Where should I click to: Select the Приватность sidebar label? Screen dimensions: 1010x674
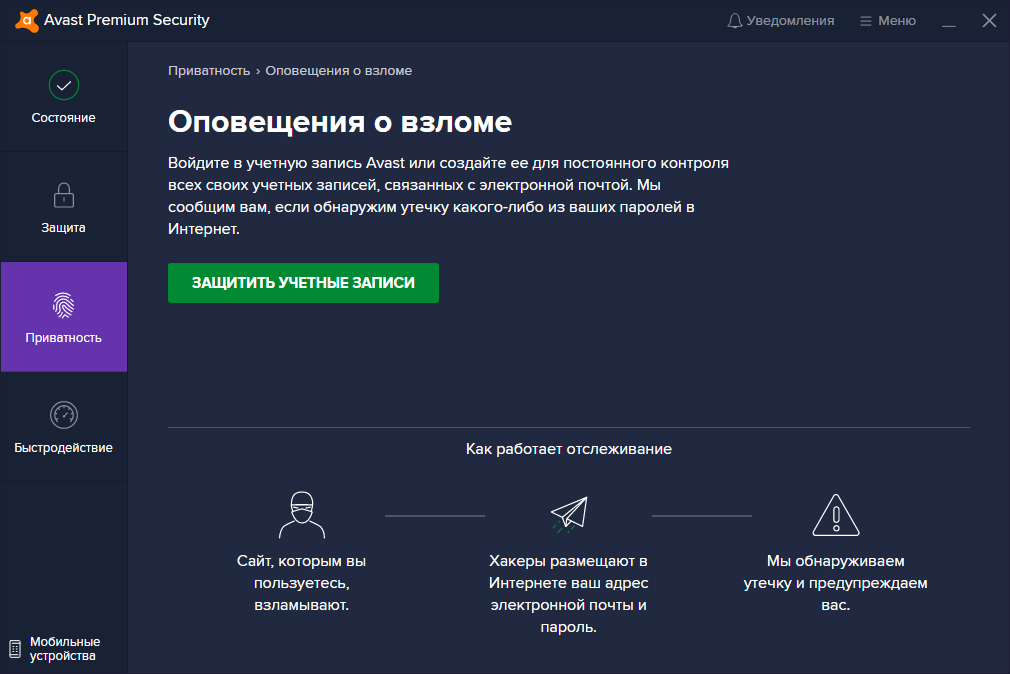click(64, 338)
